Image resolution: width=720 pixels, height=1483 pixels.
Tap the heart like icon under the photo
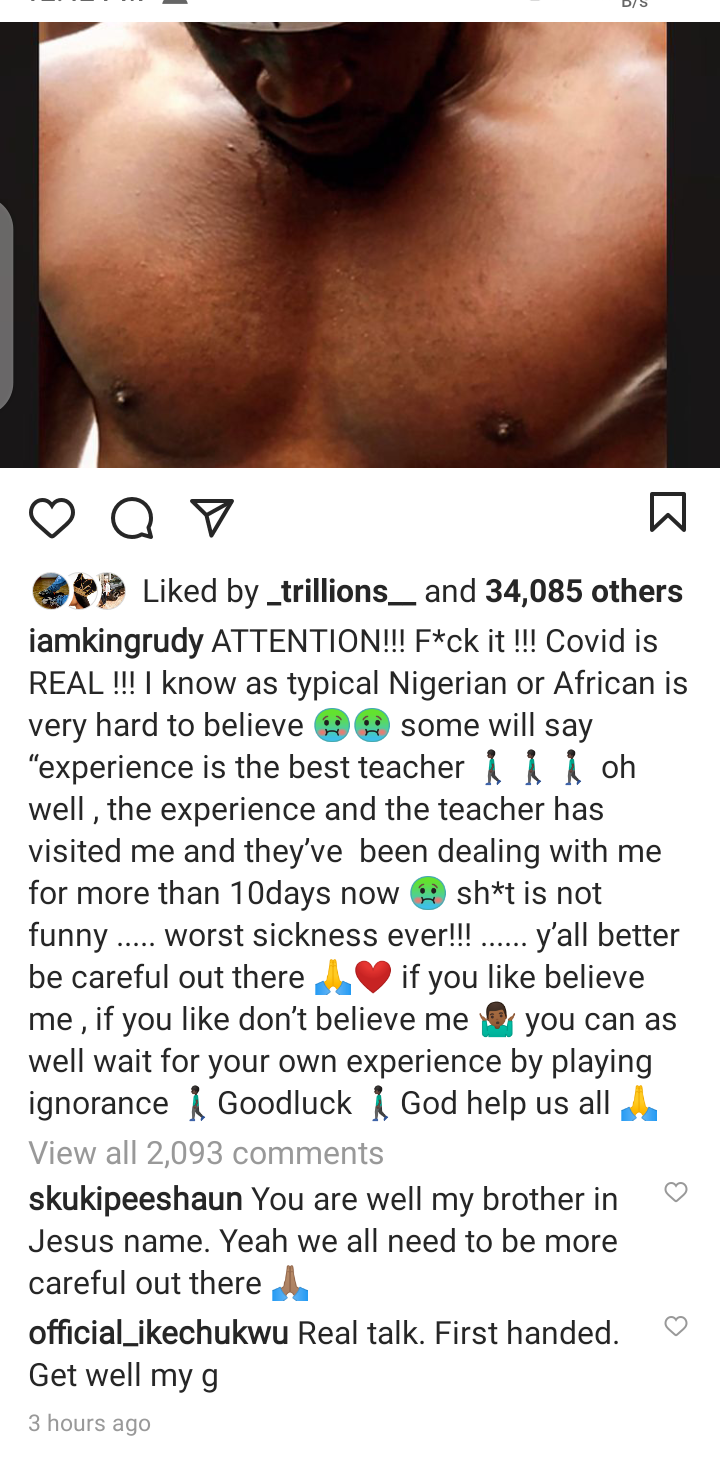point(52,518)
